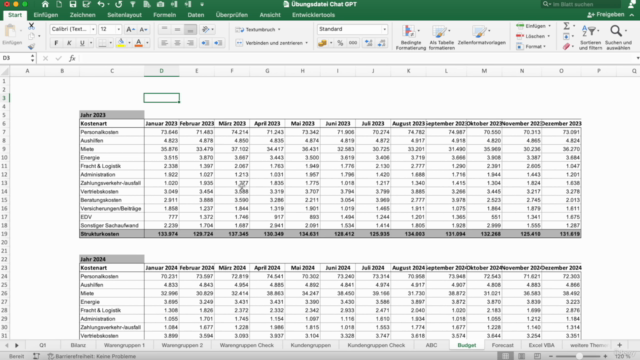
Task: Decrease indent in alignment group
Action: 205,43
